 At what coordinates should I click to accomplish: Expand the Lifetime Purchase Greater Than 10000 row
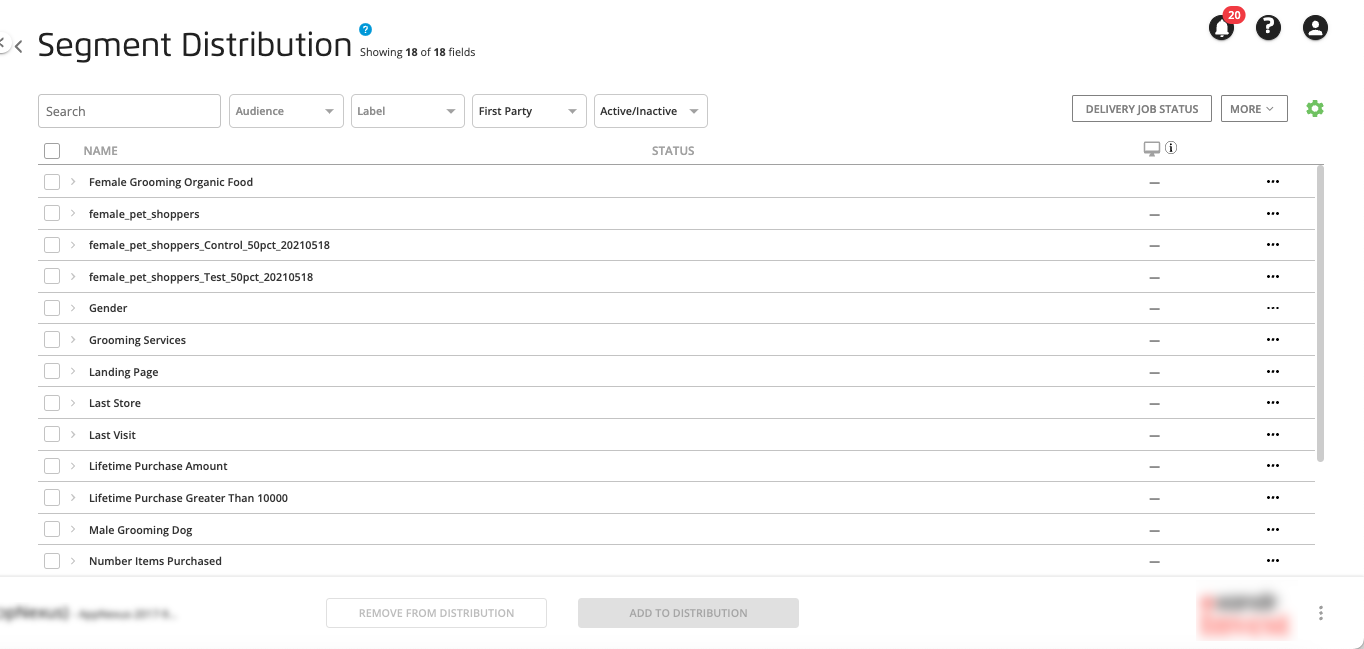tap(73, 498)
